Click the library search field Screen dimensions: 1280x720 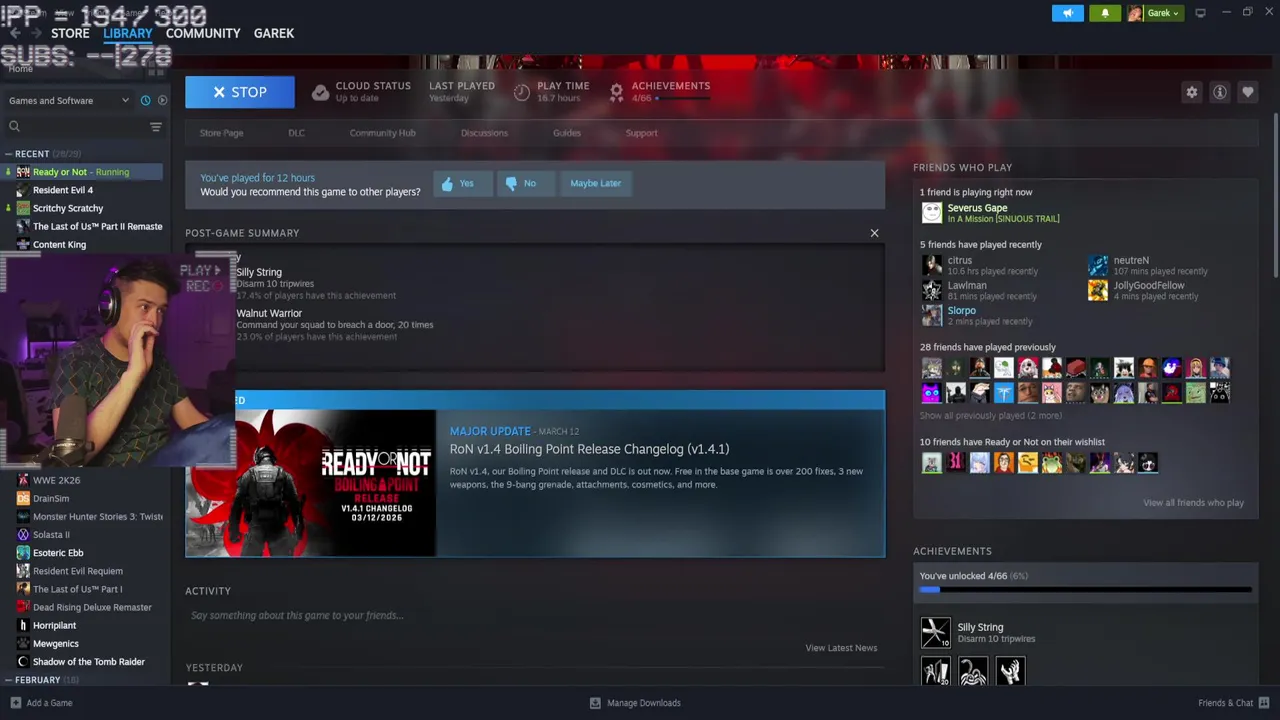(x=75, y=126)
